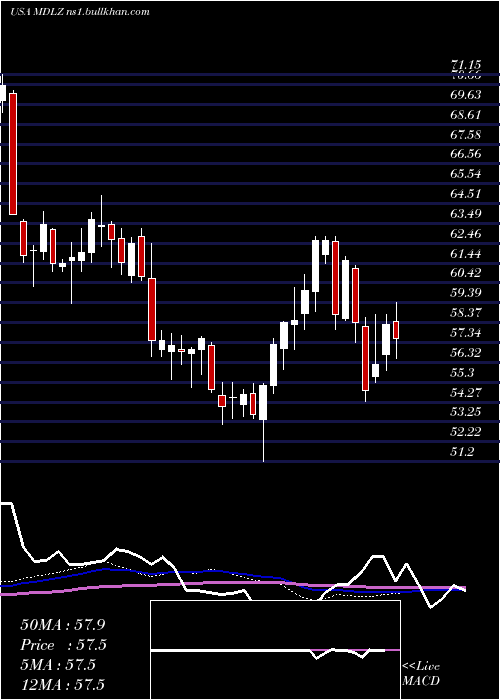
Task: Click the 65.54 price axis label
Action: [x=466, y=174]
